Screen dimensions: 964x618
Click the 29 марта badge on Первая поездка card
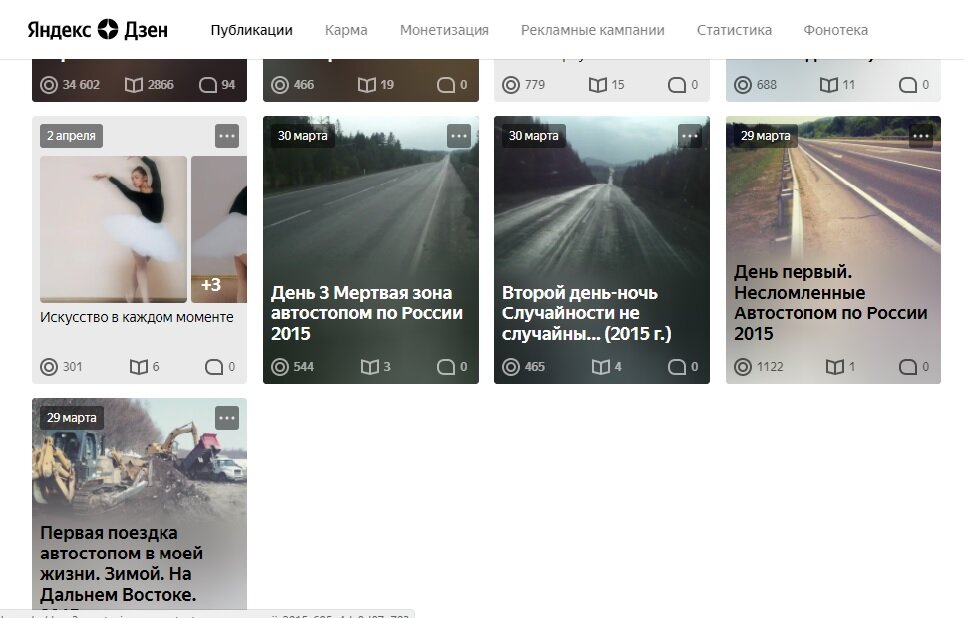(72, 418)
